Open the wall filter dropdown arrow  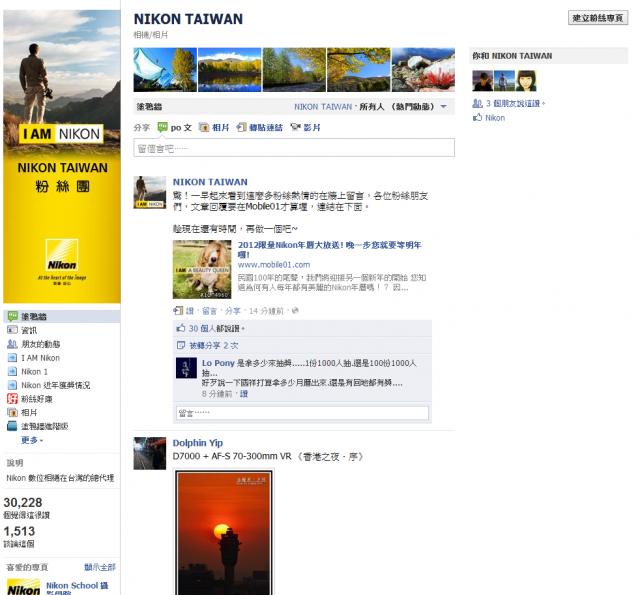(x=444, y=107)
